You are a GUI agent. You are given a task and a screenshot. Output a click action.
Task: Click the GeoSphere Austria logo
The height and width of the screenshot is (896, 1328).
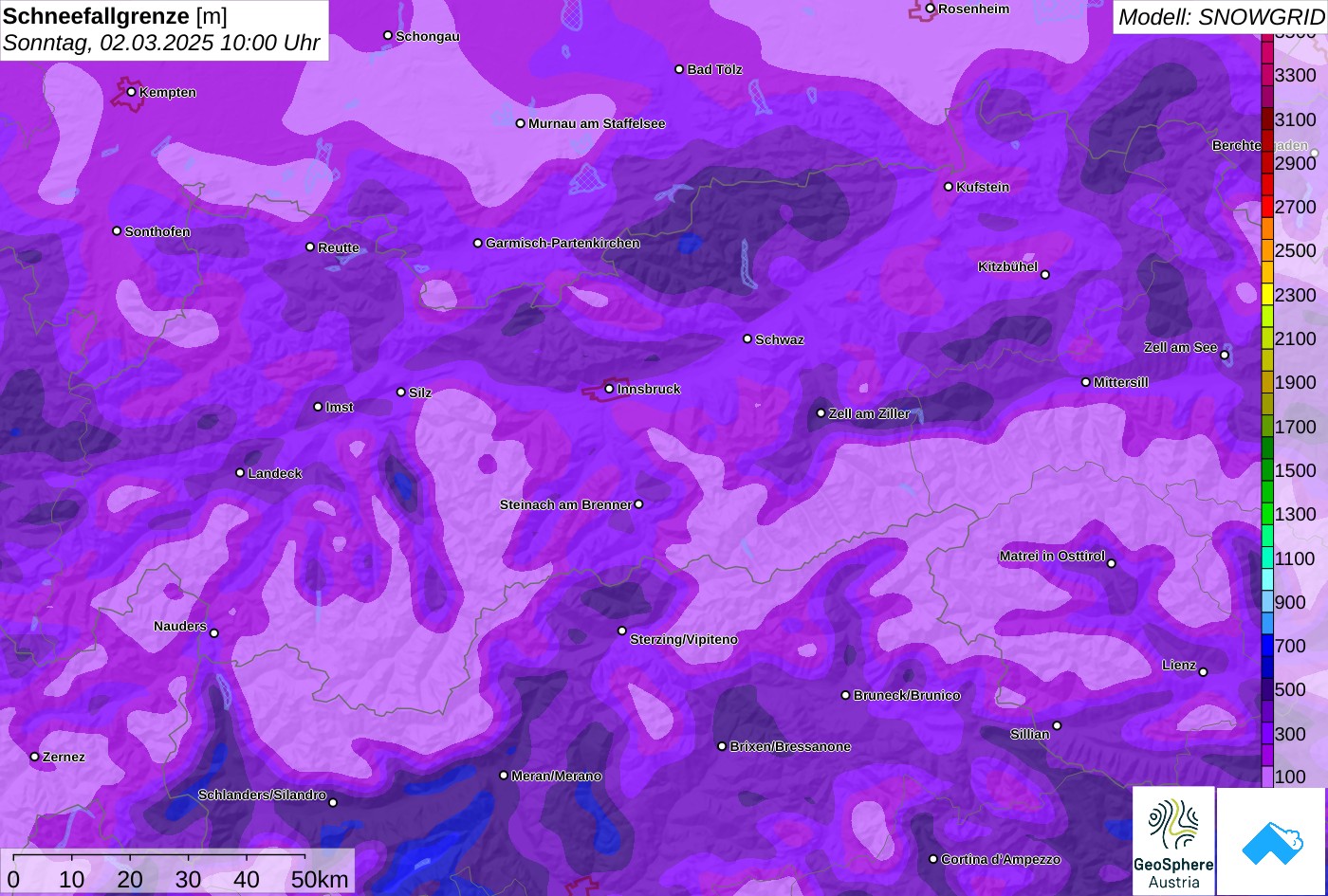(1173, 841)
